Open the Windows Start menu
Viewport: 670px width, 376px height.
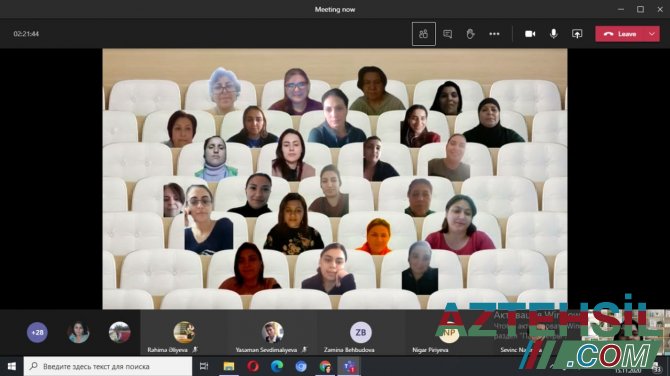[12, 366]
